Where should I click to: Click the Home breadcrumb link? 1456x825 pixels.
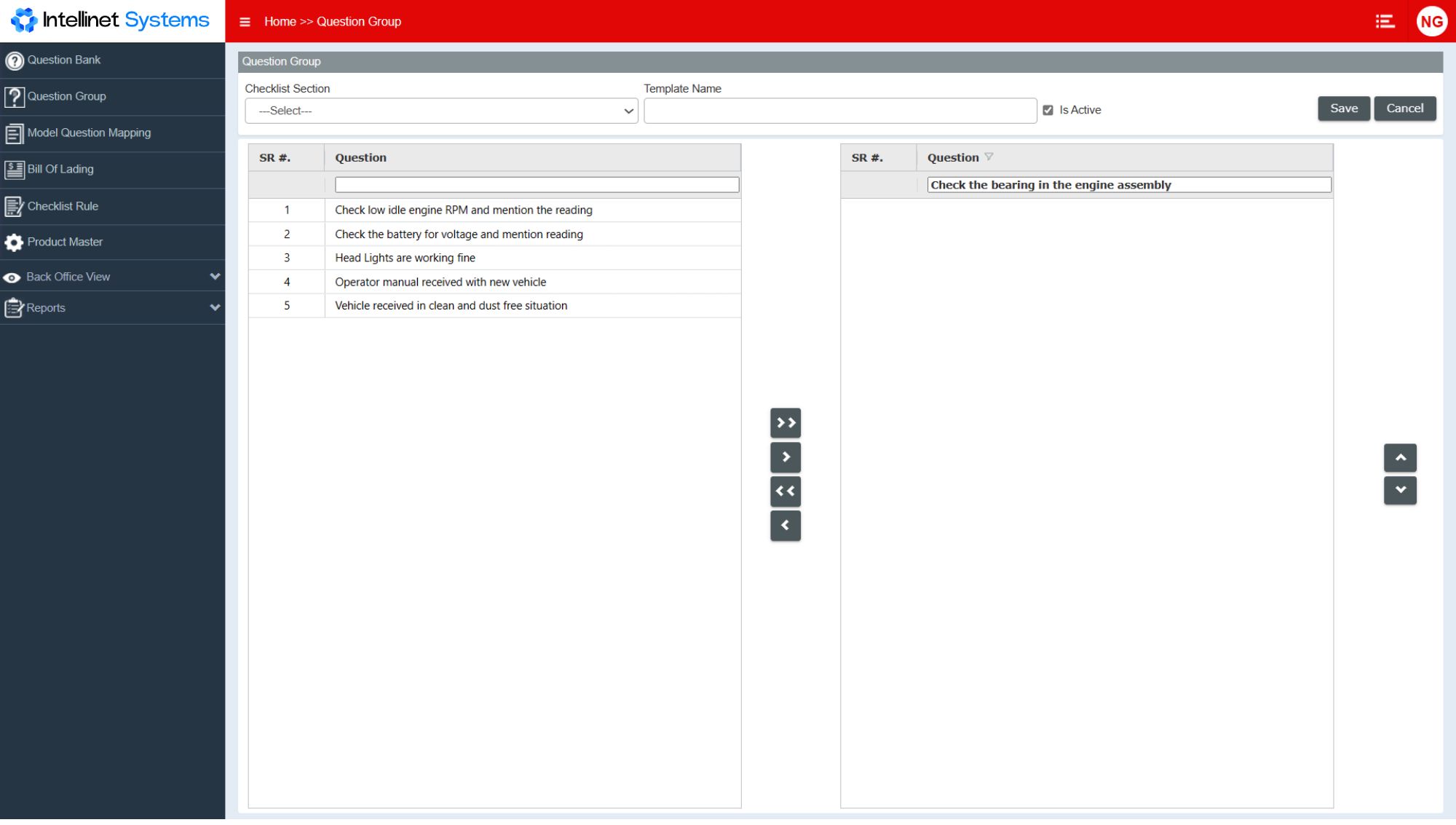point(280,22)
